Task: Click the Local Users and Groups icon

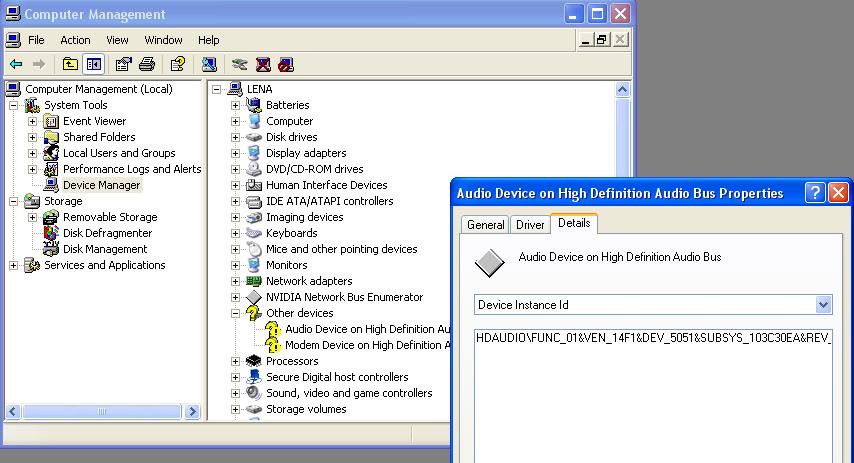Action: (x=51, y=153)
